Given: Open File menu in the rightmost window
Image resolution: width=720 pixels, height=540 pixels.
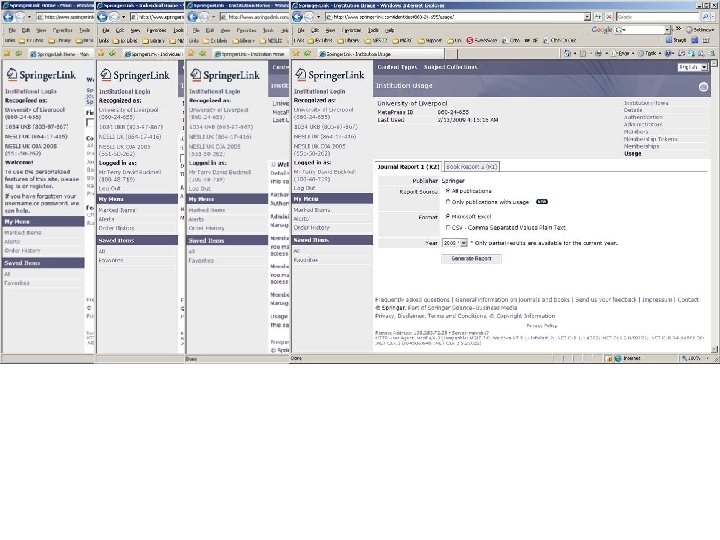Looking at the screenshot, I should pyautogui.click(x=301, y=30).
